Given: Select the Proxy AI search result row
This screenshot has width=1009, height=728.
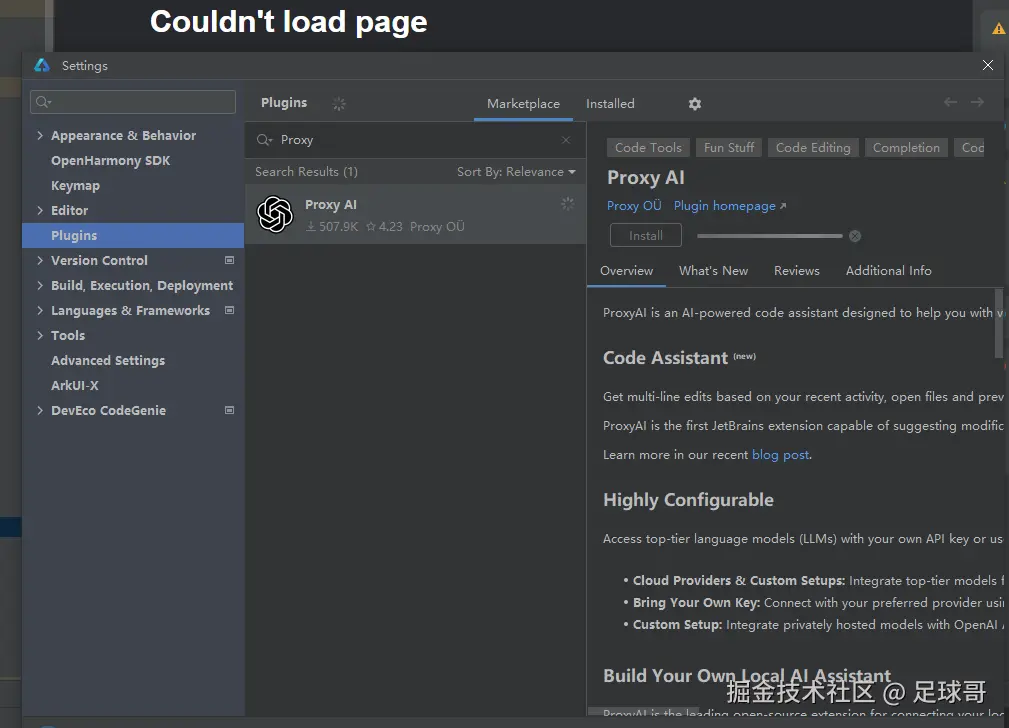Looking at the screenshot, I should click(x=415, y=214).
